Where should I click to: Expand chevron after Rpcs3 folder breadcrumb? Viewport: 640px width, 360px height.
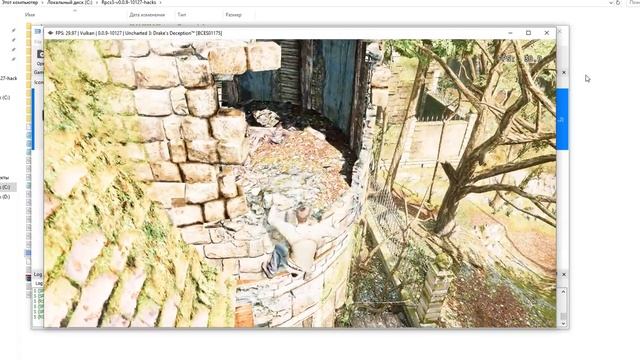(x=160, y=3)
